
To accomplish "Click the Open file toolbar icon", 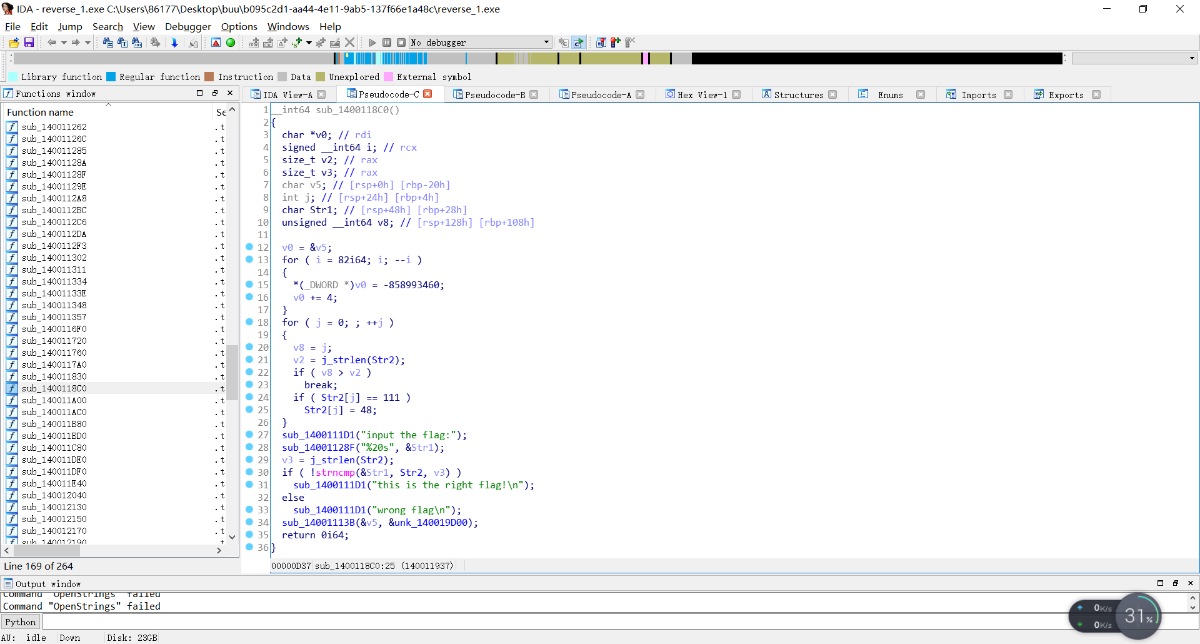I will [x=13, y=43].
